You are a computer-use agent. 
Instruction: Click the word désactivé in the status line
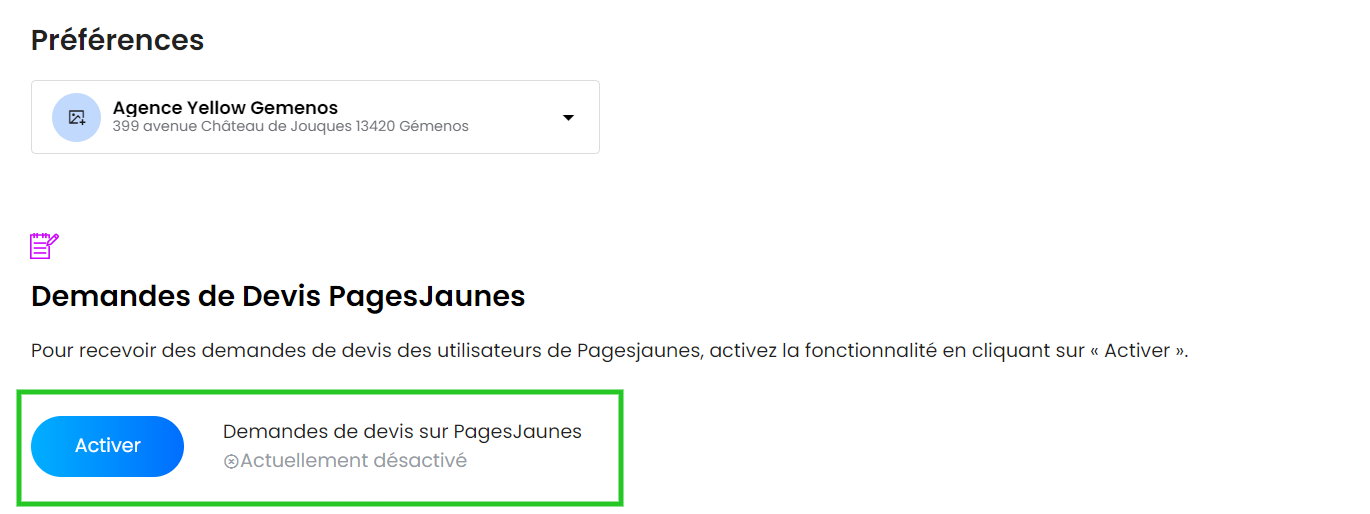pyautogui.click(x=420, y=461)
